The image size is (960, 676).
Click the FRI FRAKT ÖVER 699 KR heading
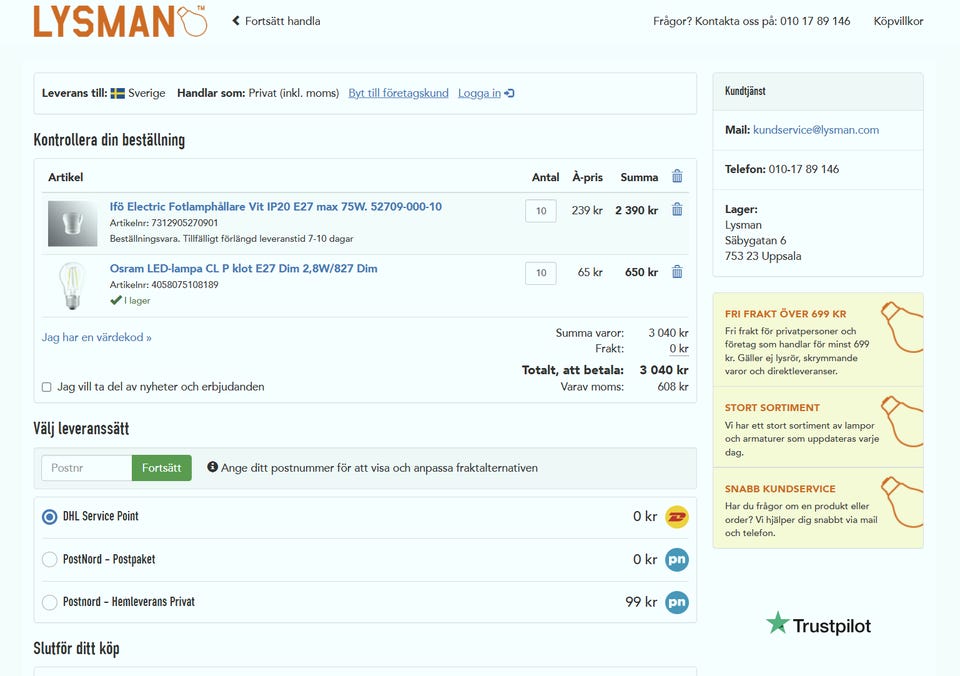tap(786, 314)
